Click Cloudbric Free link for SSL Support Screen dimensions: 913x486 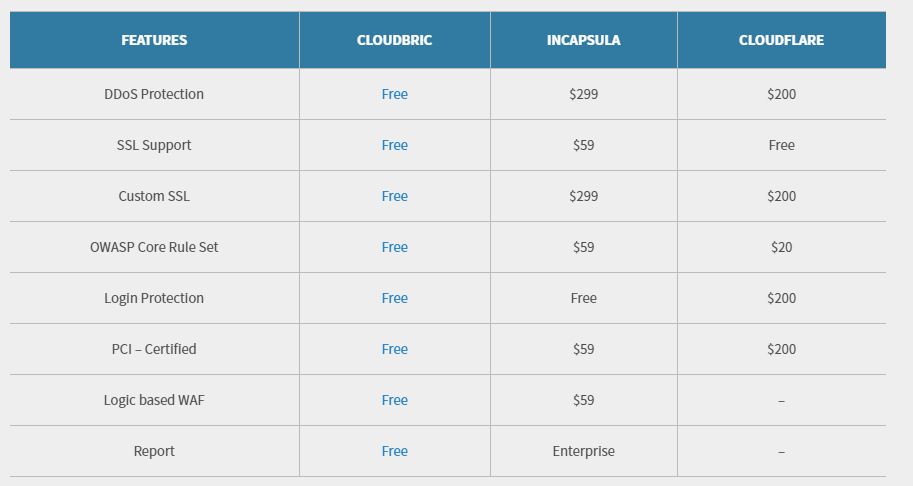(394, 145)
